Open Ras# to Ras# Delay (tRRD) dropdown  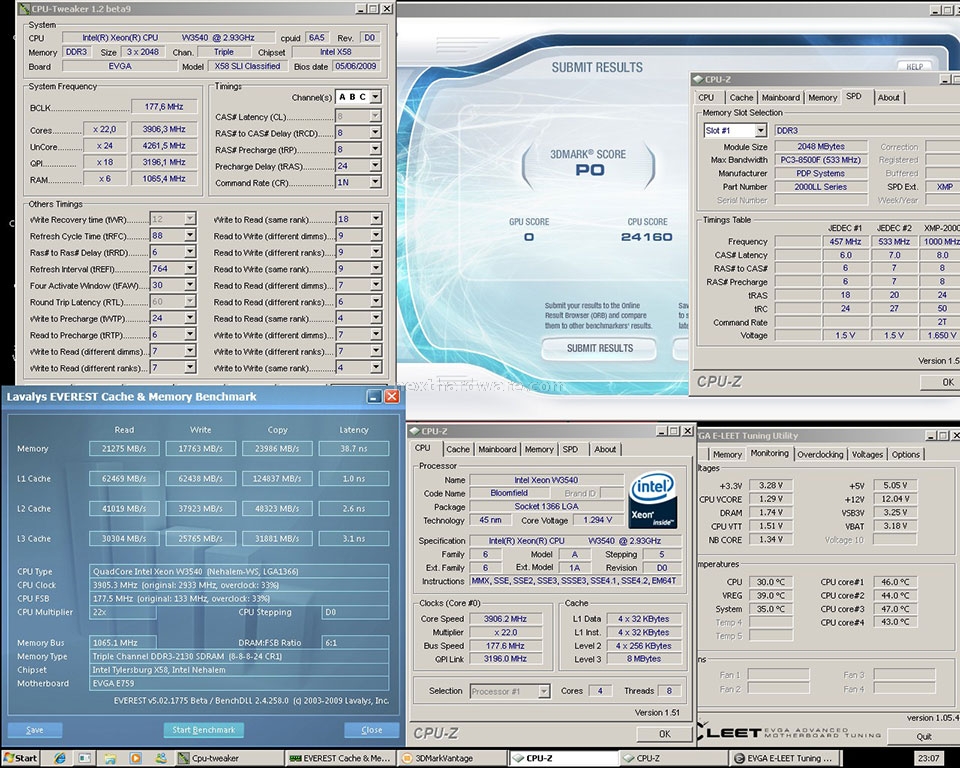(190, 252)
